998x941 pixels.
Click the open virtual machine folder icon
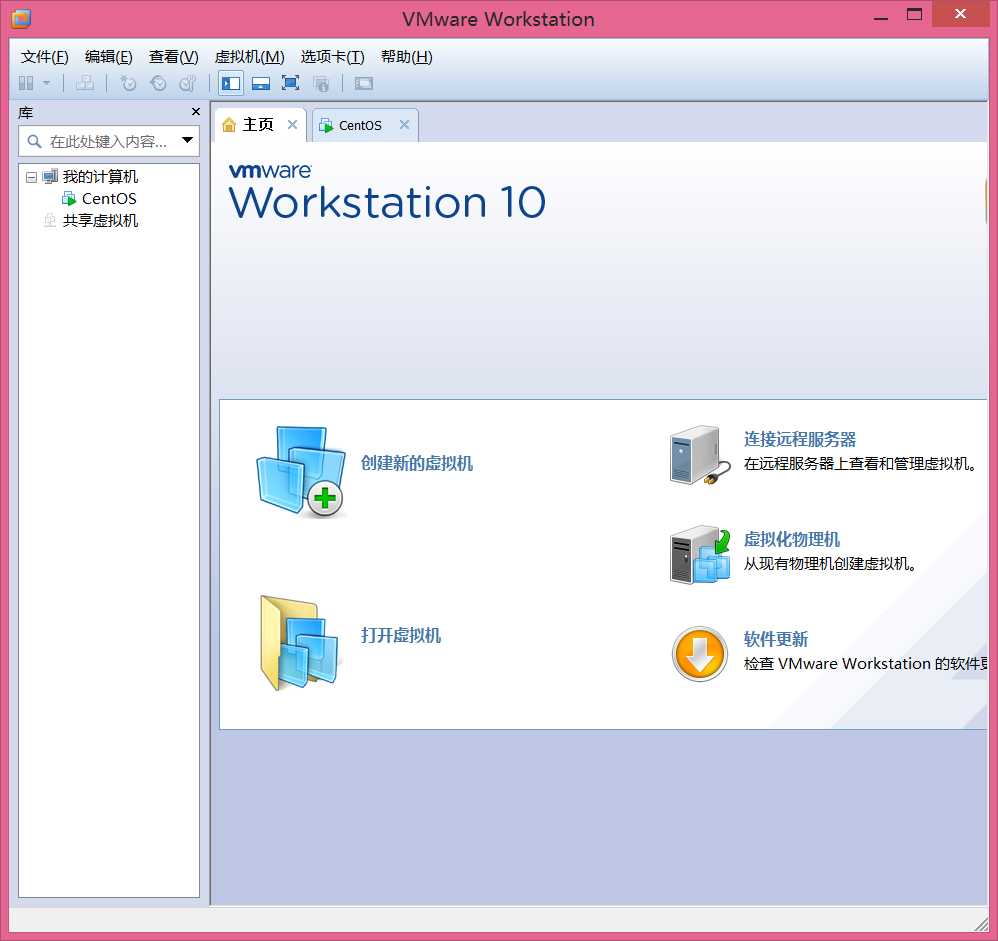coord(299,643)
